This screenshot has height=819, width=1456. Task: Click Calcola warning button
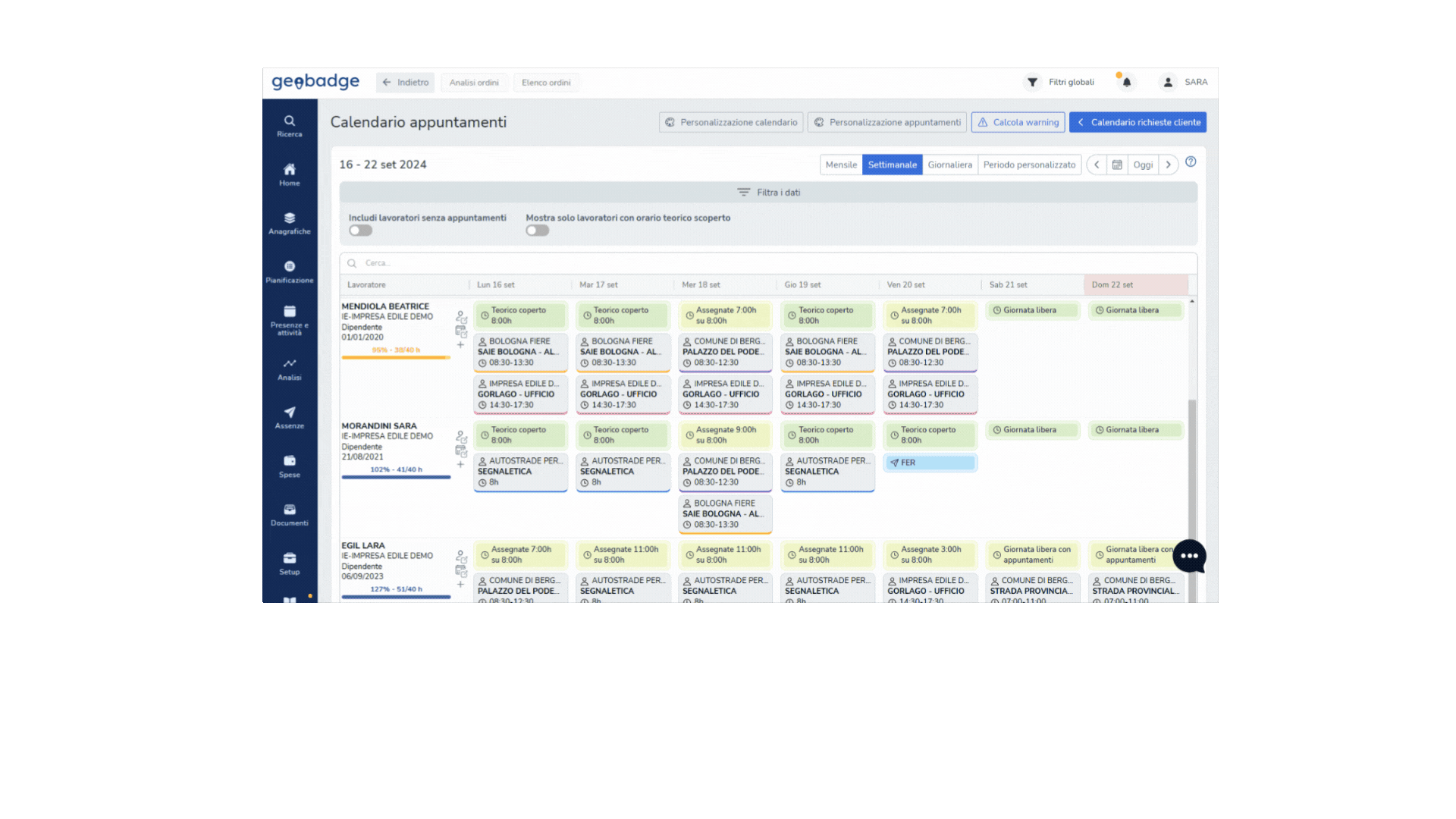[1018, 122]
